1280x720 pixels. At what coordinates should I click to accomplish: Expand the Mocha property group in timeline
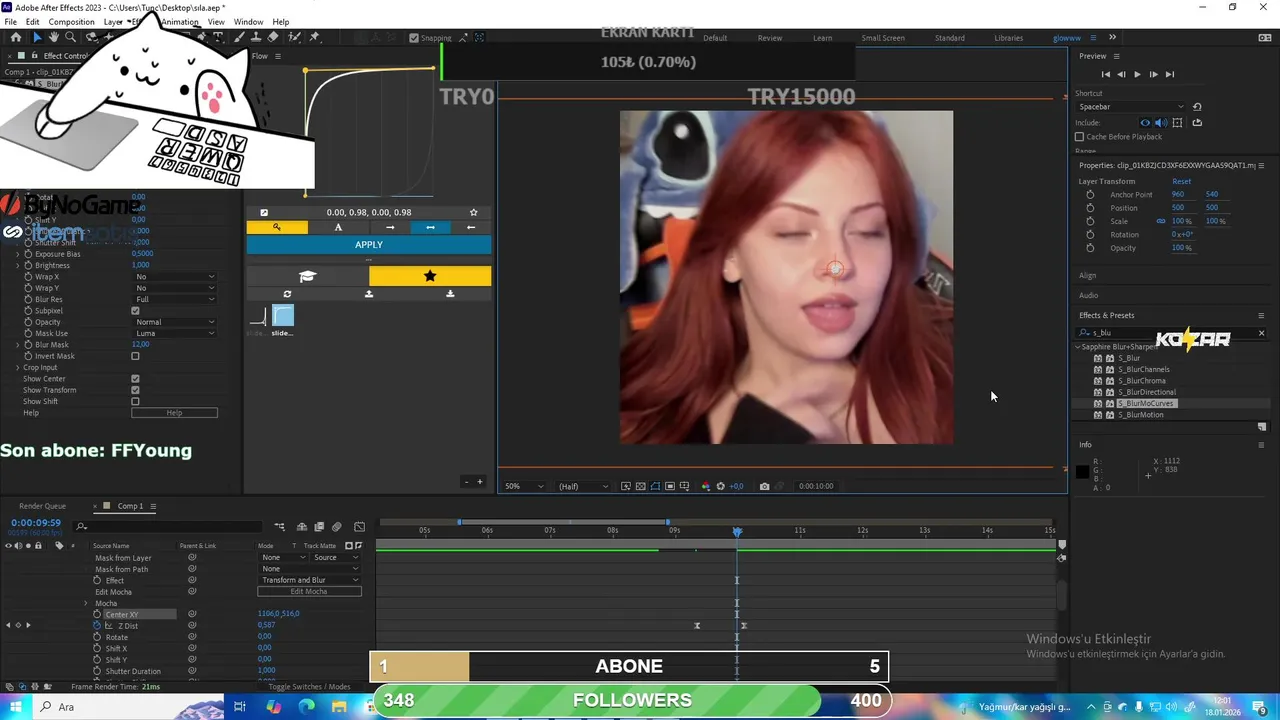tap(86, 604)
